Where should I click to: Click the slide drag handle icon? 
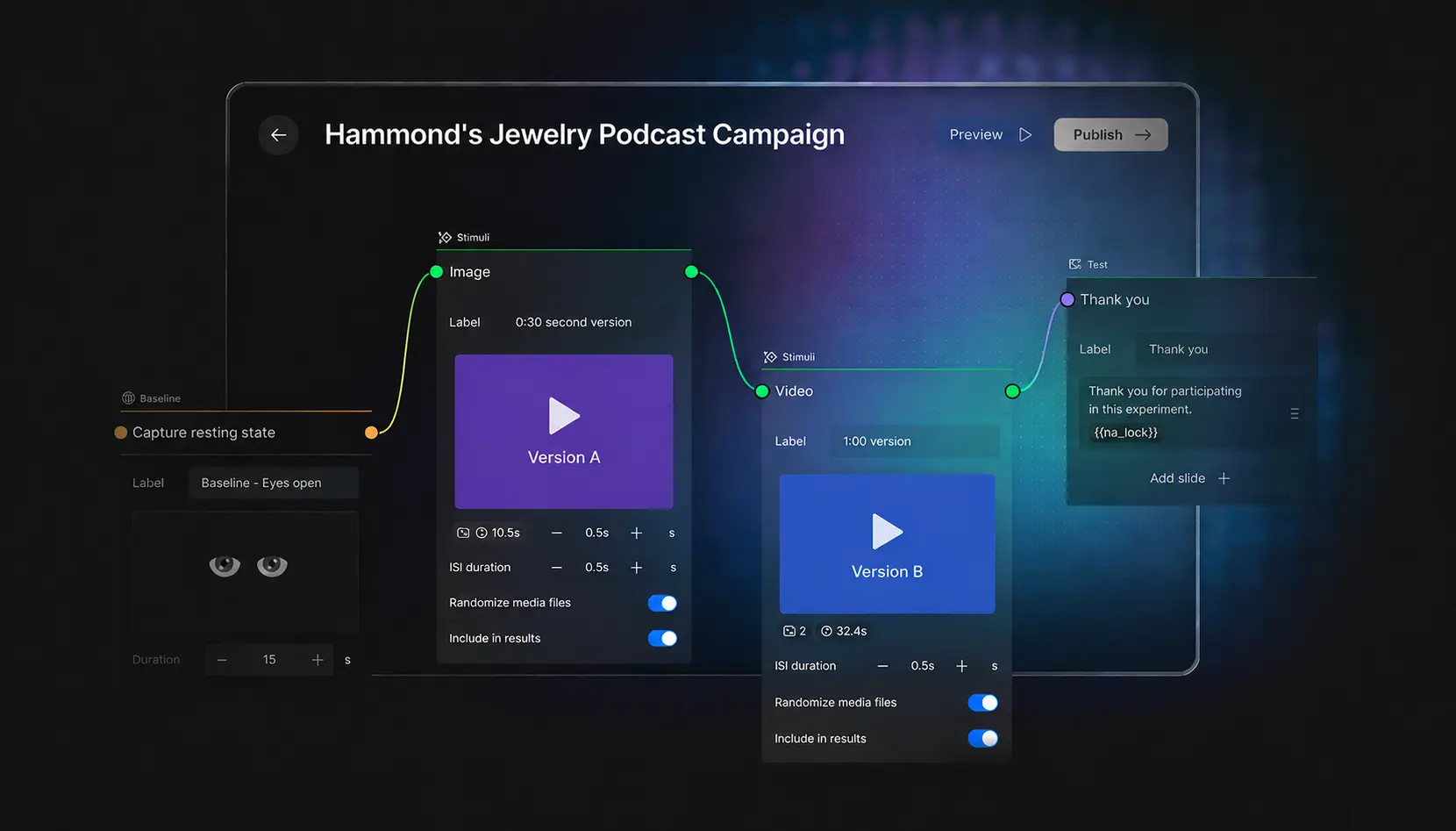[1295, 413]
